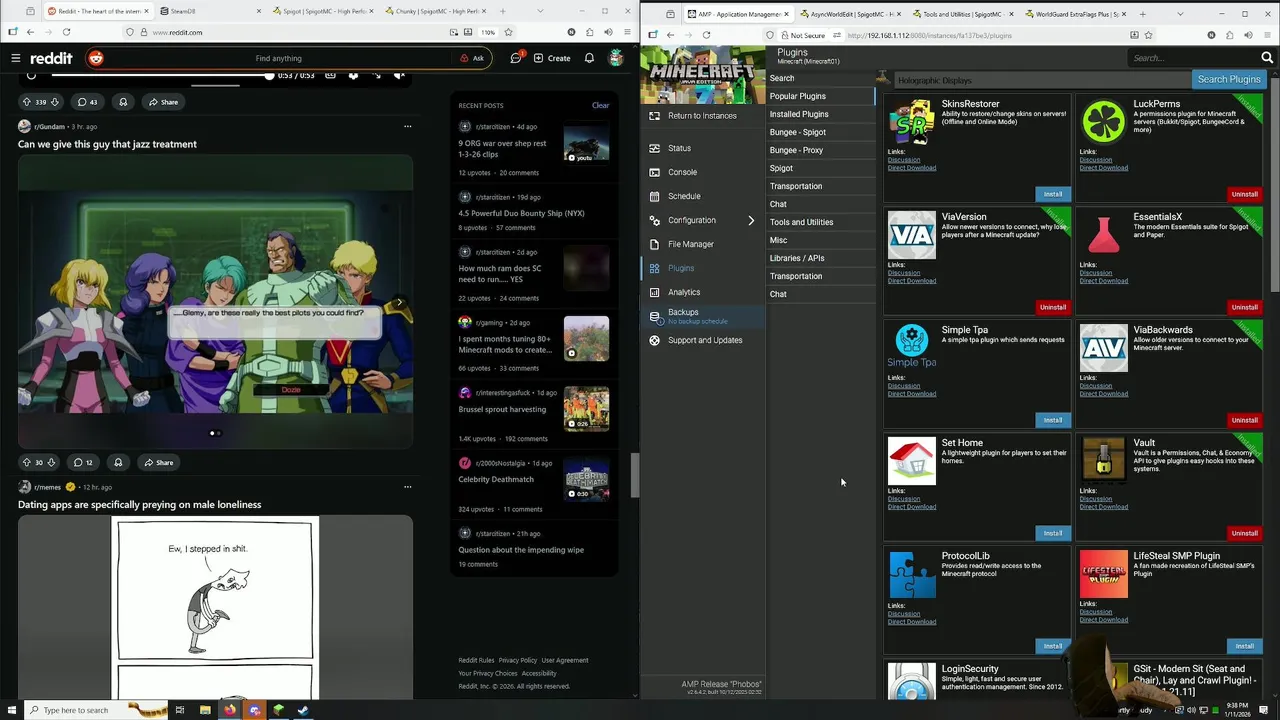
Task: Open r/Gundam subreddit link
Action: tap(49, 127)
